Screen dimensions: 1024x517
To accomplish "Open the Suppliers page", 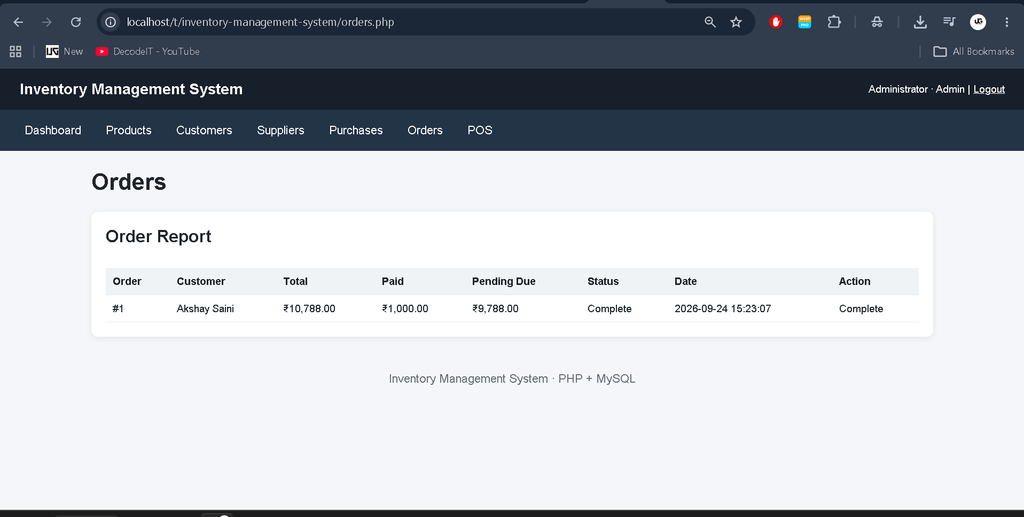I will [280, 131].
